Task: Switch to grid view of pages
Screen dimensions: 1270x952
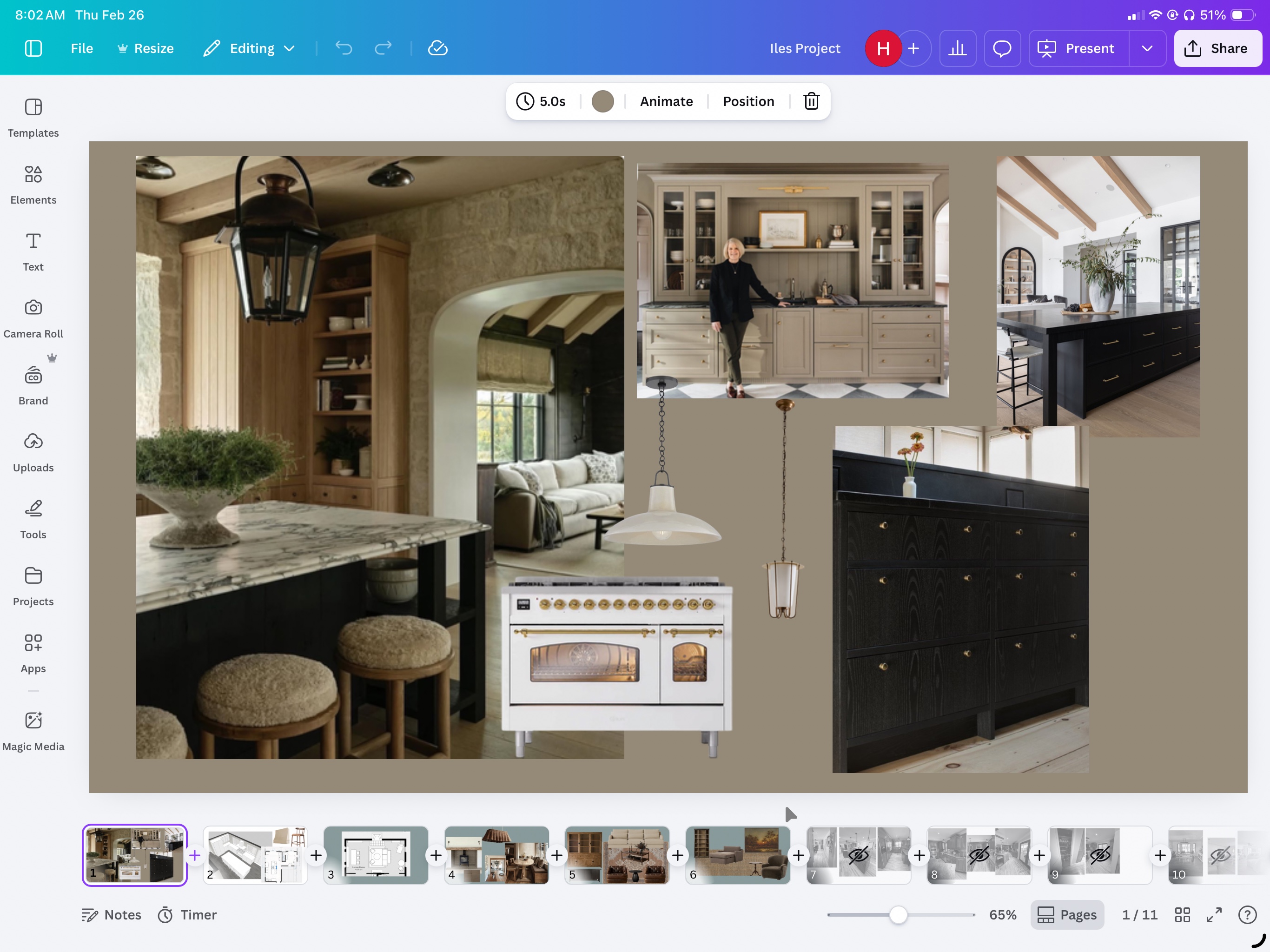Action: [x=1182, y=915]
